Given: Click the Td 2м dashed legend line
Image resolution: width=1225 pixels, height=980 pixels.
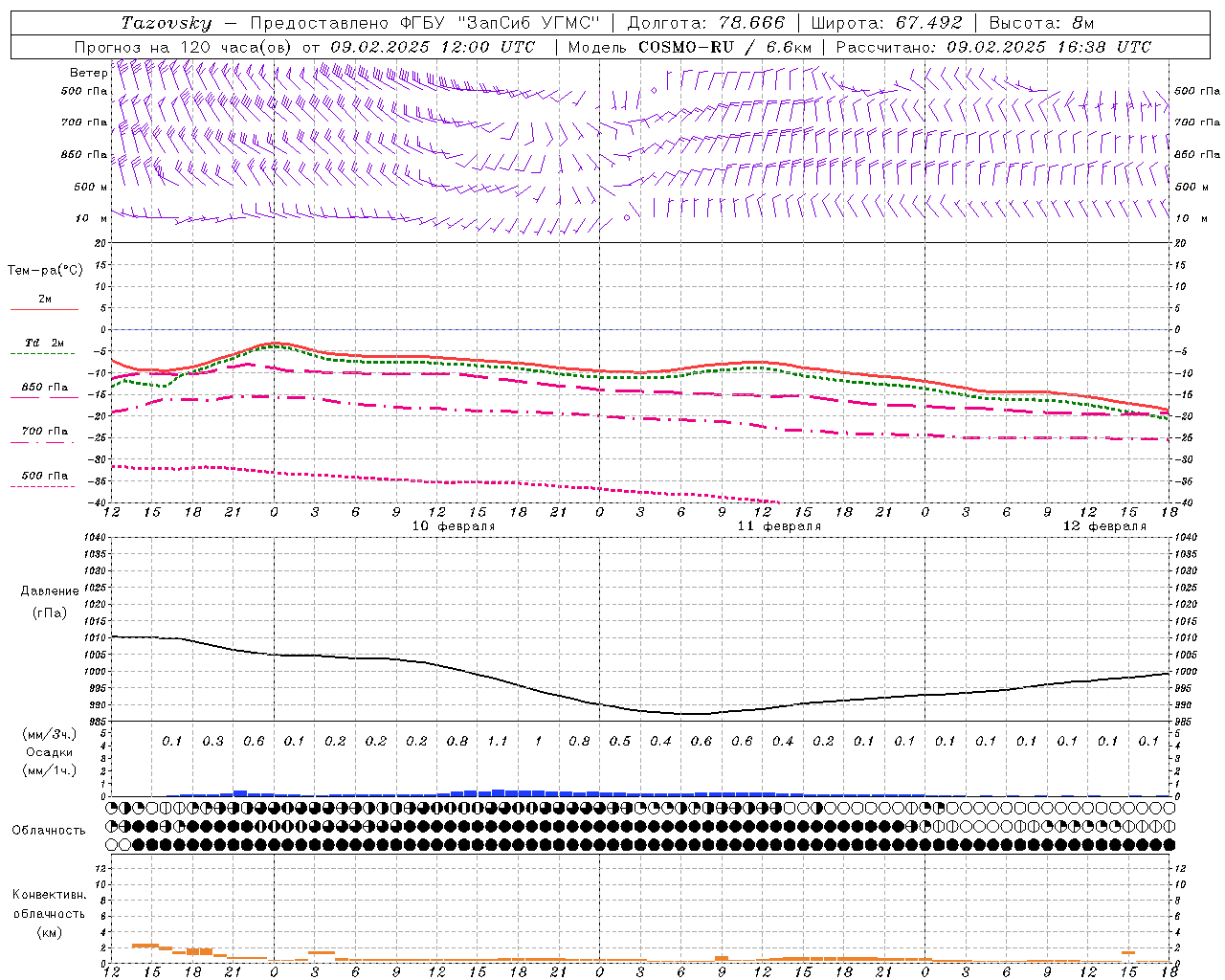Looking at the screenshot, I should pyautogui.click(x=42, y=353).
